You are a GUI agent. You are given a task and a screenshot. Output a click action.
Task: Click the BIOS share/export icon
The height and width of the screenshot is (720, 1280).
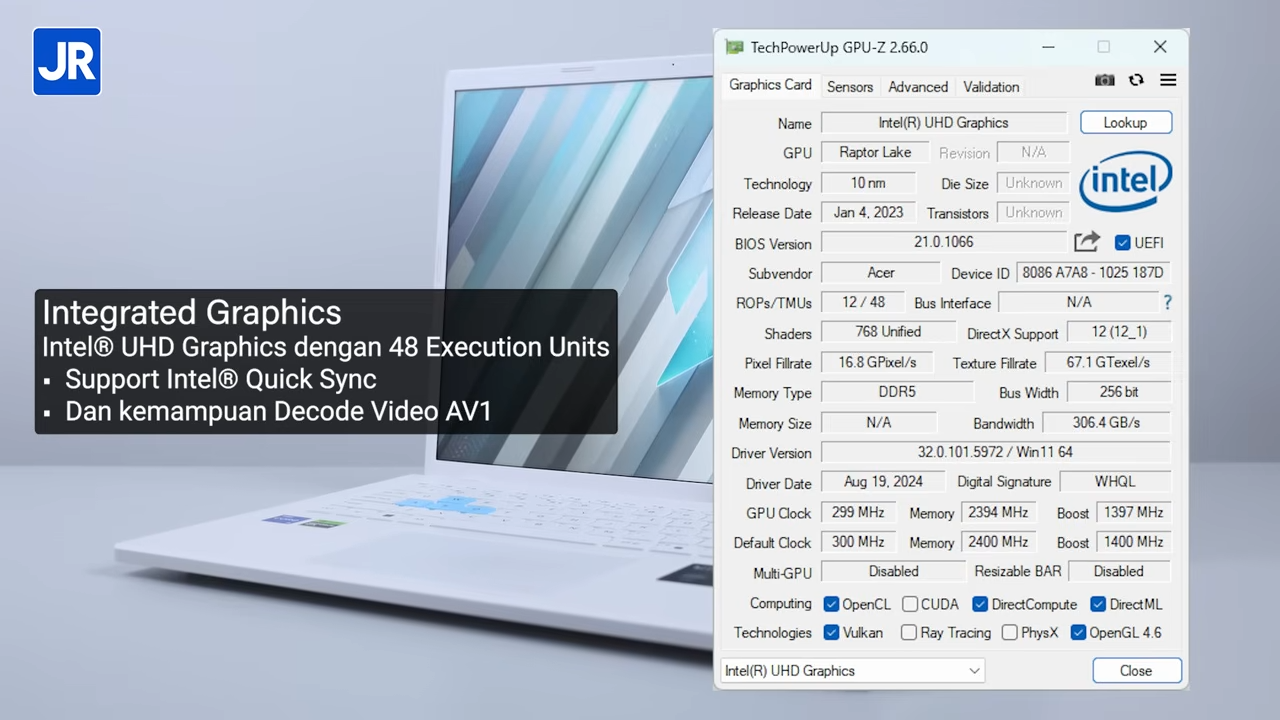click(x=1086, y=242)
